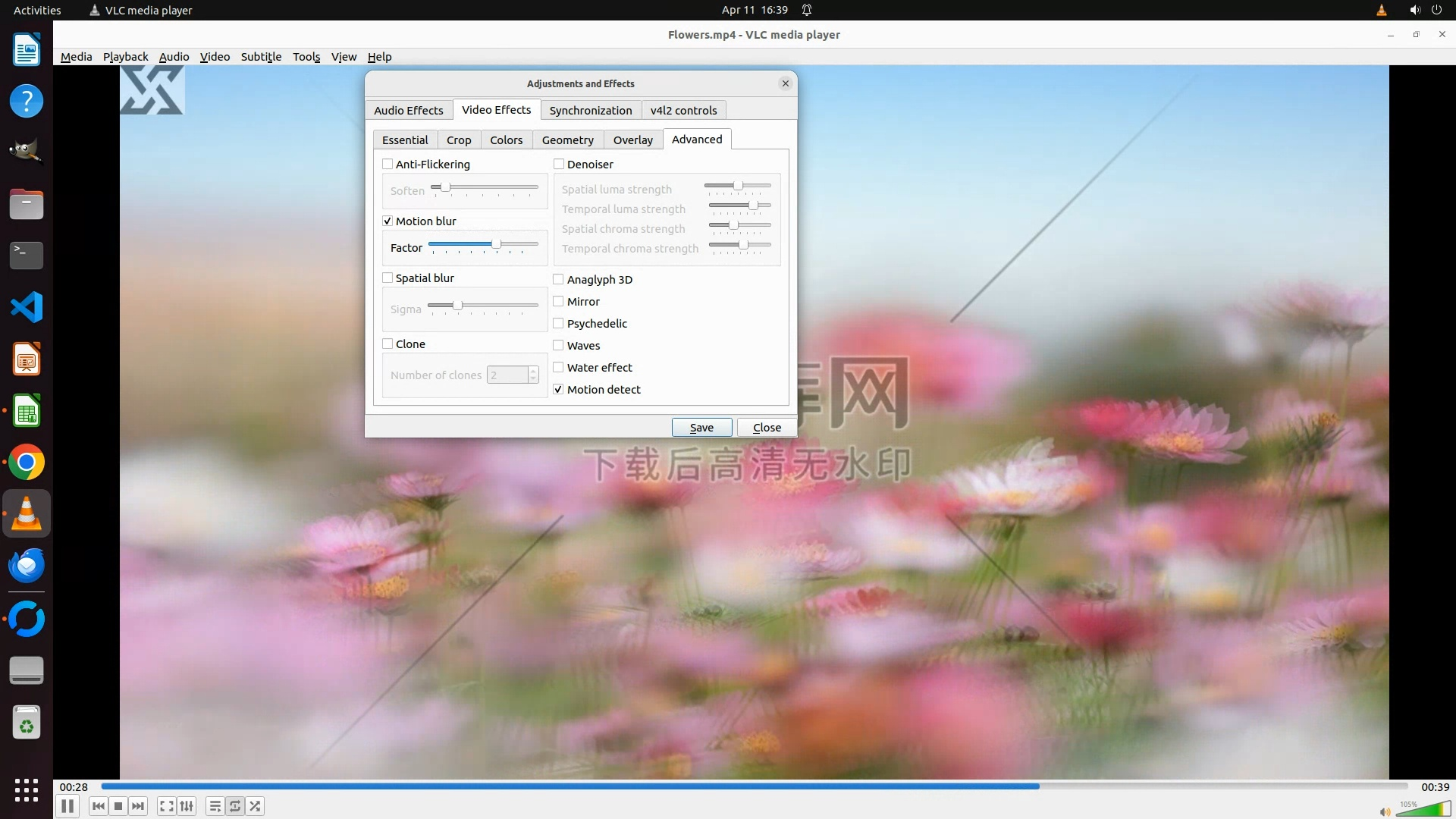This screenshot has height=819, width=1456.
Task: Click the stop playback button
Action: (x=118, y=806)
